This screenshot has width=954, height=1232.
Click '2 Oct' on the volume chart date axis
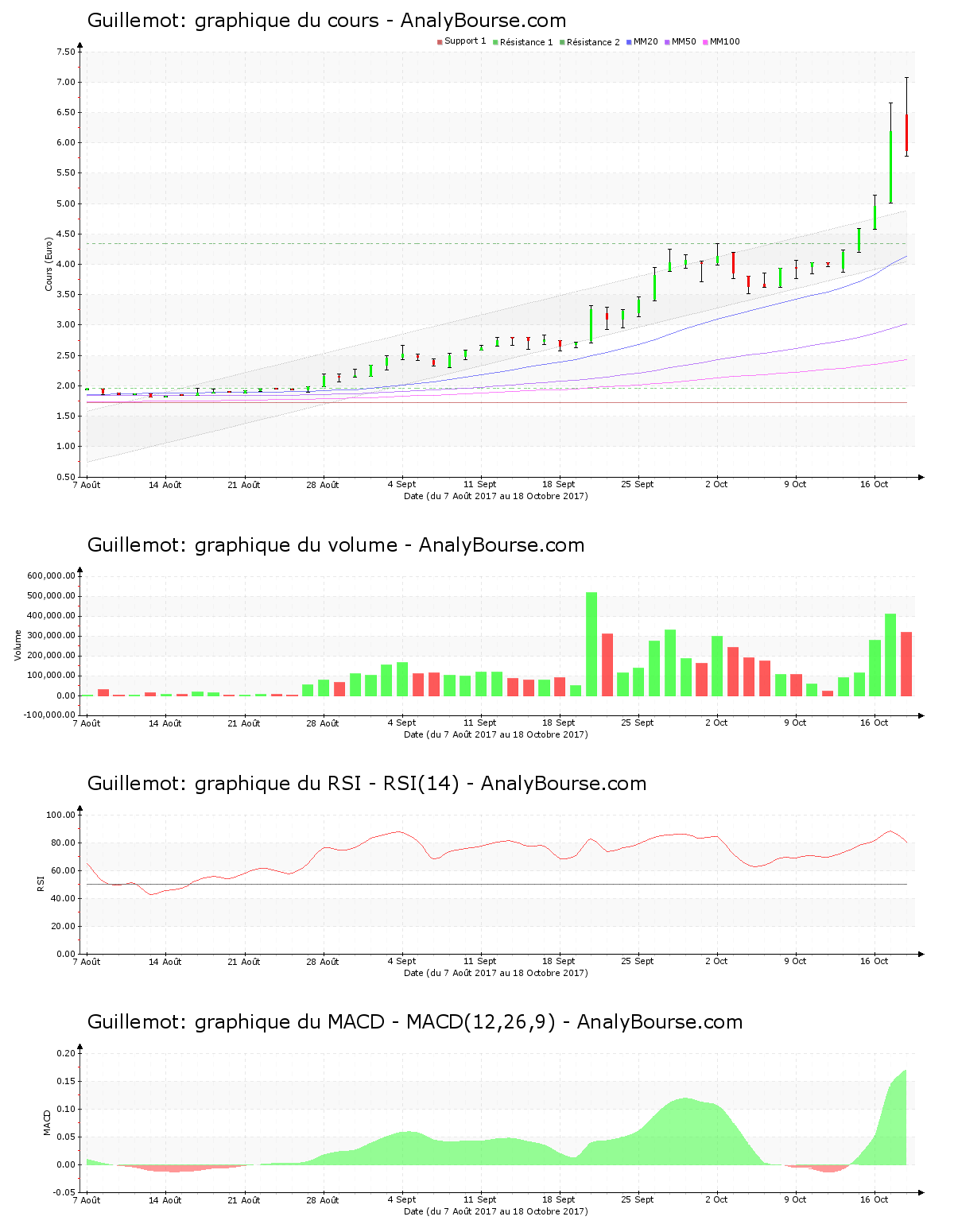point(716,723)
